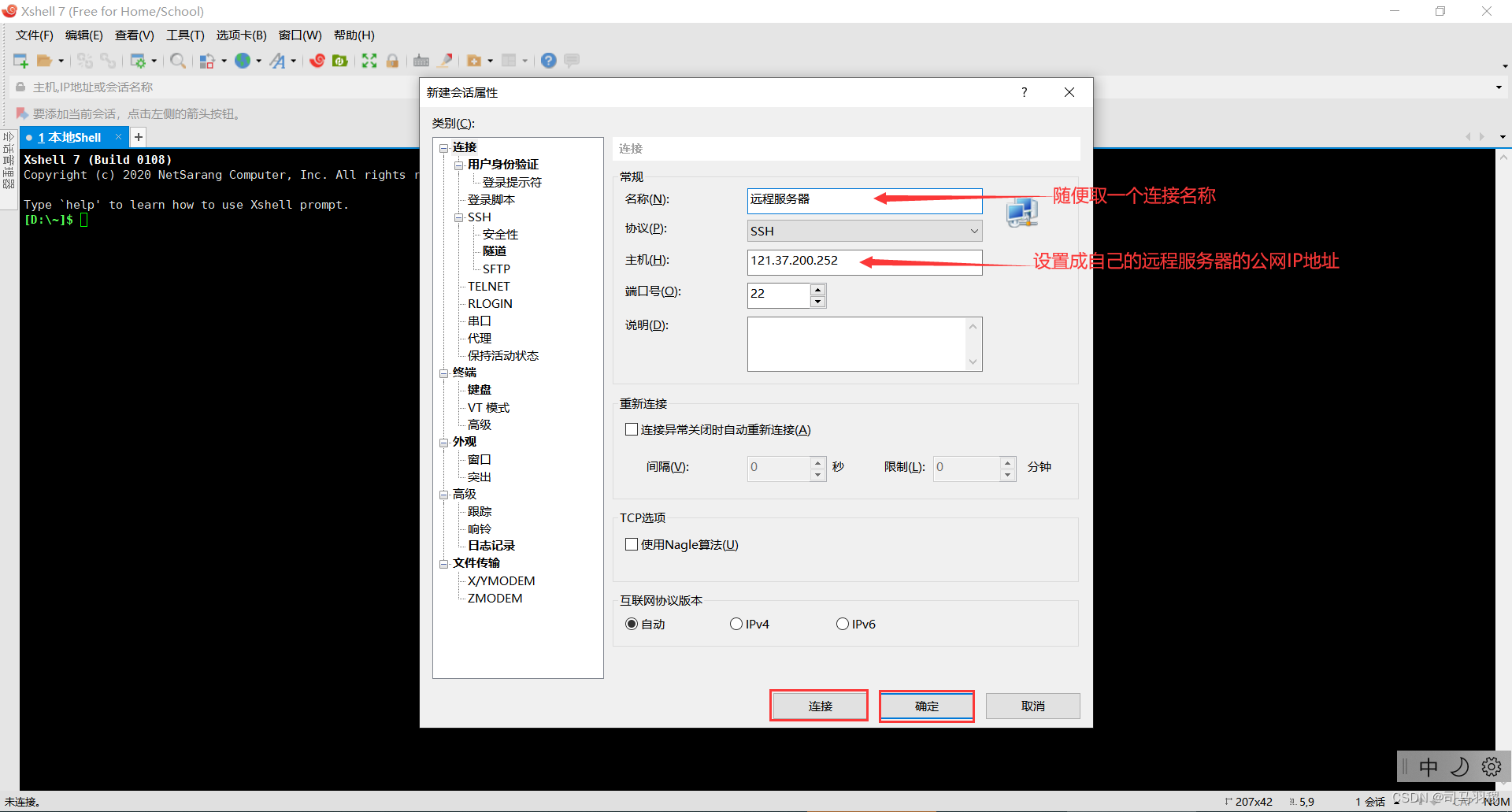
Task: Open session Properties gear toolbar icon
Action: tap(138, 61)
